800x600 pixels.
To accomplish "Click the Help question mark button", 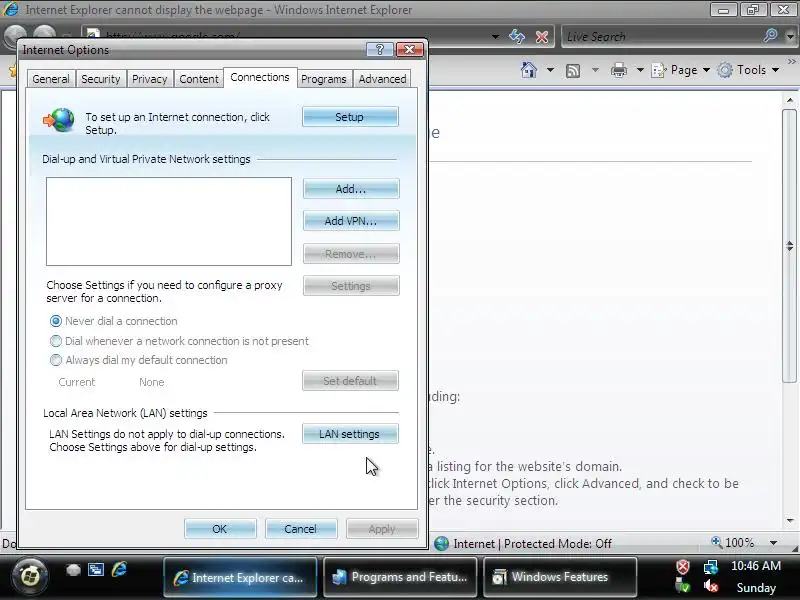I will (380, 49).
